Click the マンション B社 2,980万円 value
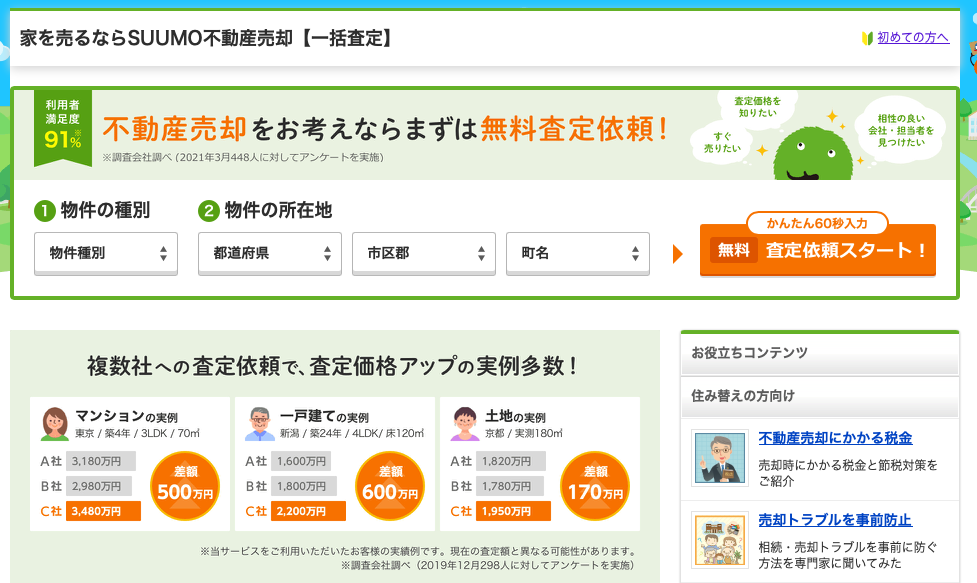 pos(98,486)
